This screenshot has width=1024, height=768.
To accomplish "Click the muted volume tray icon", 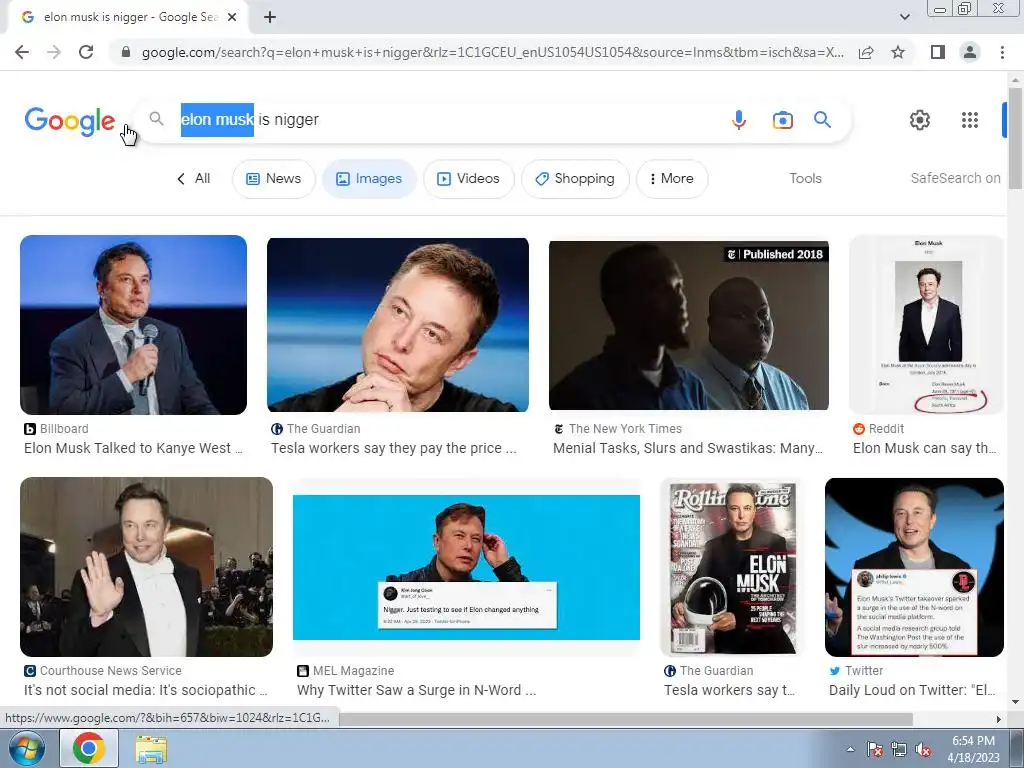I will click(923, 749).
